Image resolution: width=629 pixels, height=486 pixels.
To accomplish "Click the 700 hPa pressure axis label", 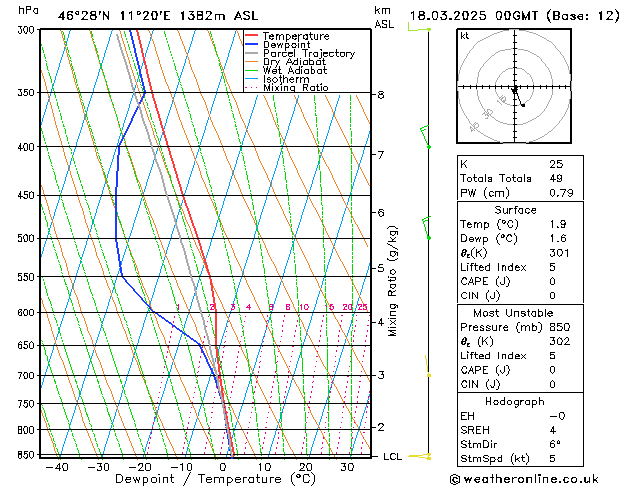I will click(x=28, y=376).
